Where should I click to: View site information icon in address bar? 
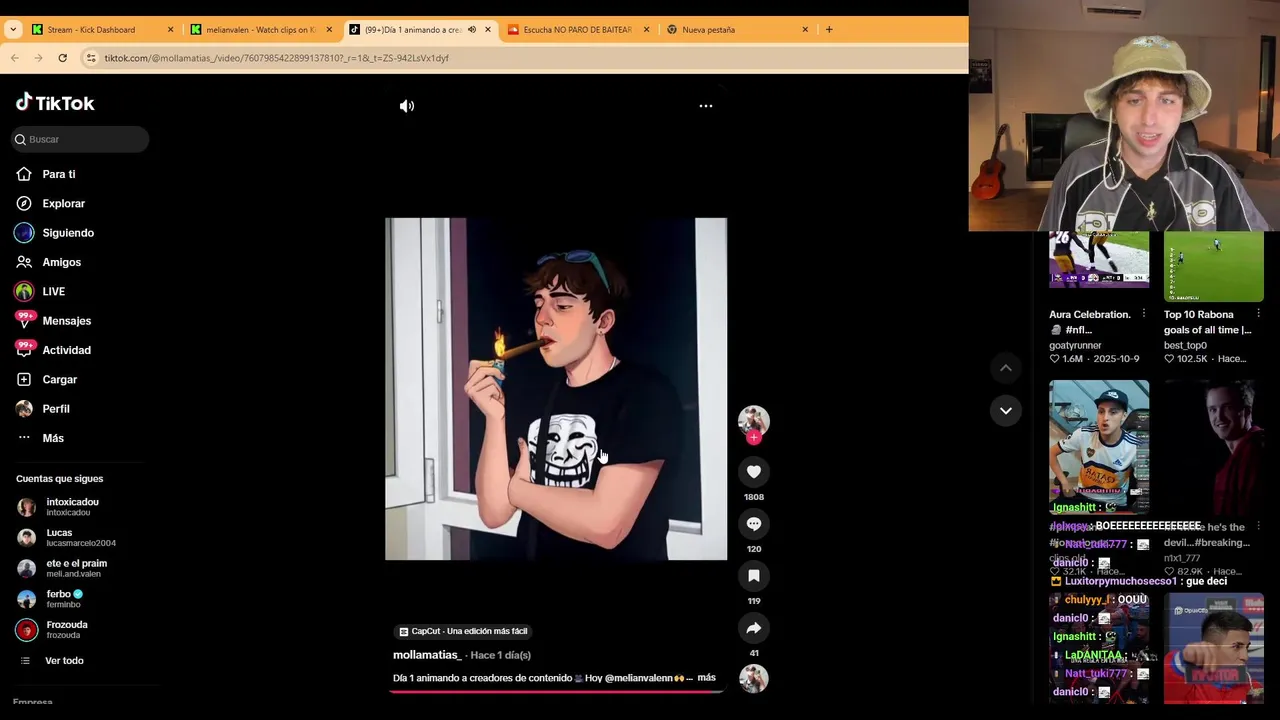click(x=91, y=58)
